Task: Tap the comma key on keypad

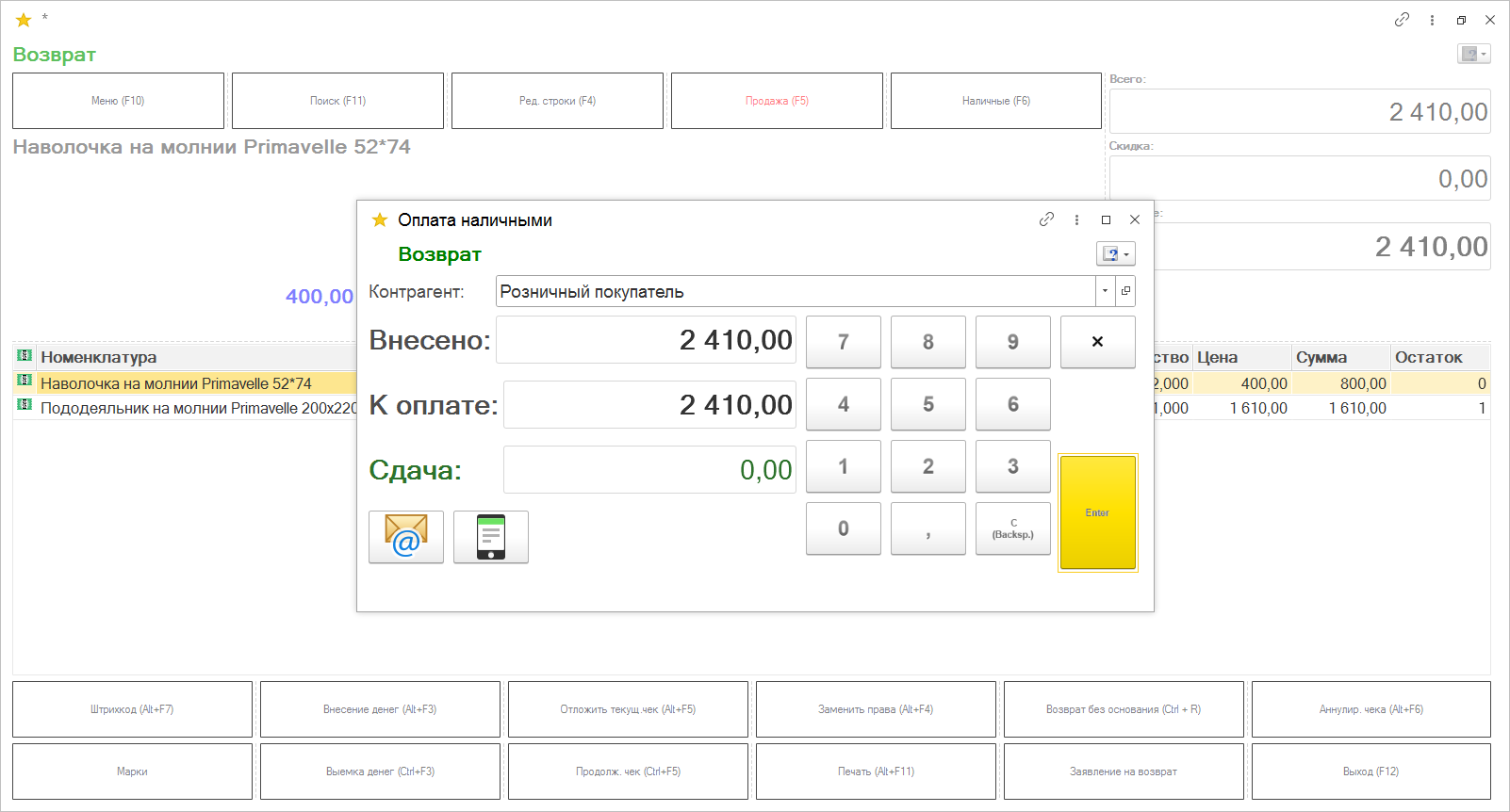Action: point(928,528)
